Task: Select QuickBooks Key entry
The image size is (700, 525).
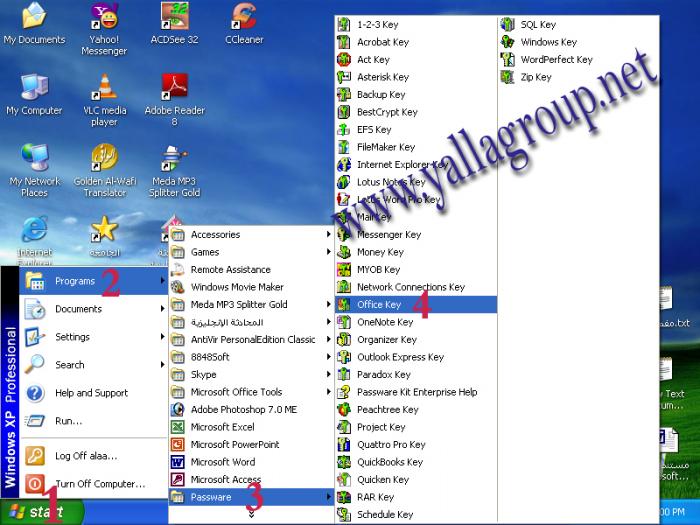Action: [x=416, y=462]
